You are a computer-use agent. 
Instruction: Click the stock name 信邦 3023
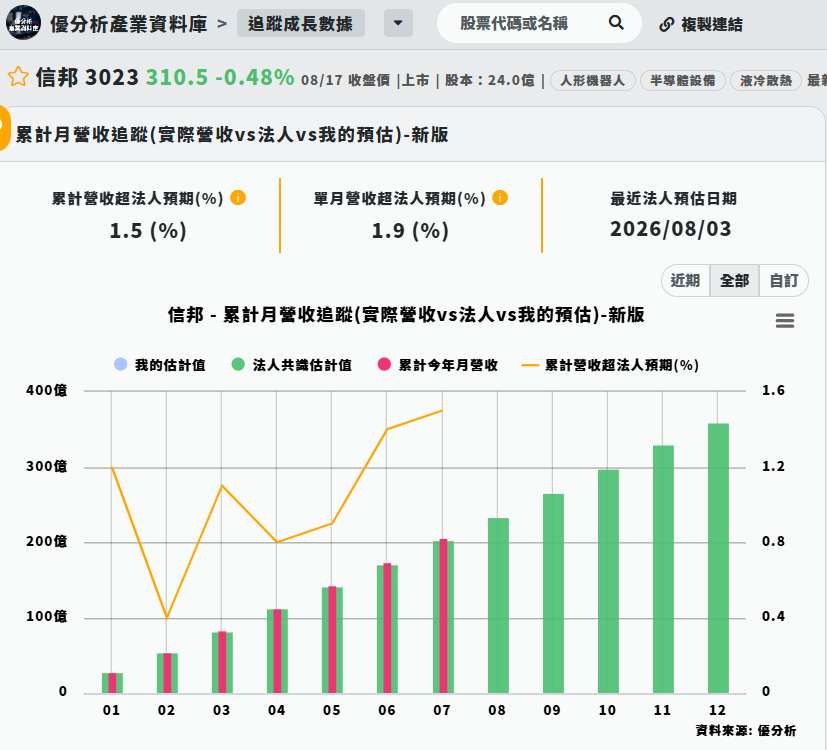pyautogui.click(x=88, y=78)
